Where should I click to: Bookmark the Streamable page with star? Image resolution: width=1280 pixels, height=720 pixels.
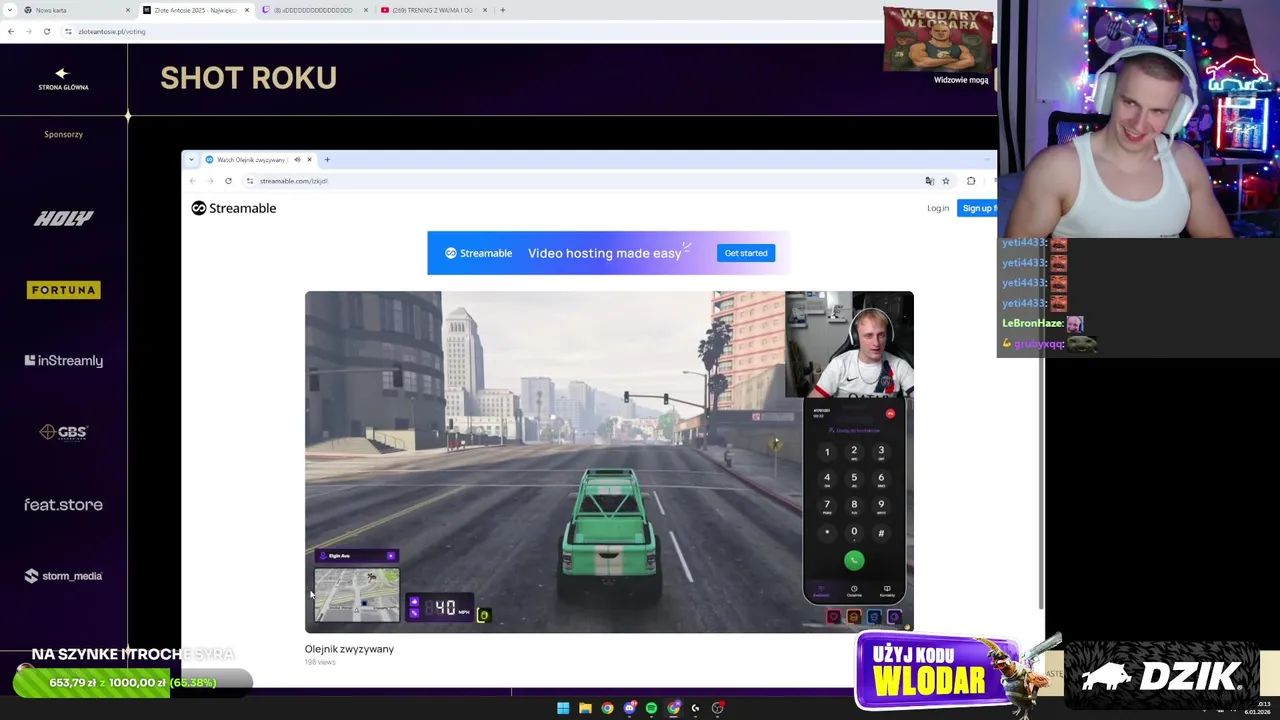pyautogui.click(x=945, y=181)
